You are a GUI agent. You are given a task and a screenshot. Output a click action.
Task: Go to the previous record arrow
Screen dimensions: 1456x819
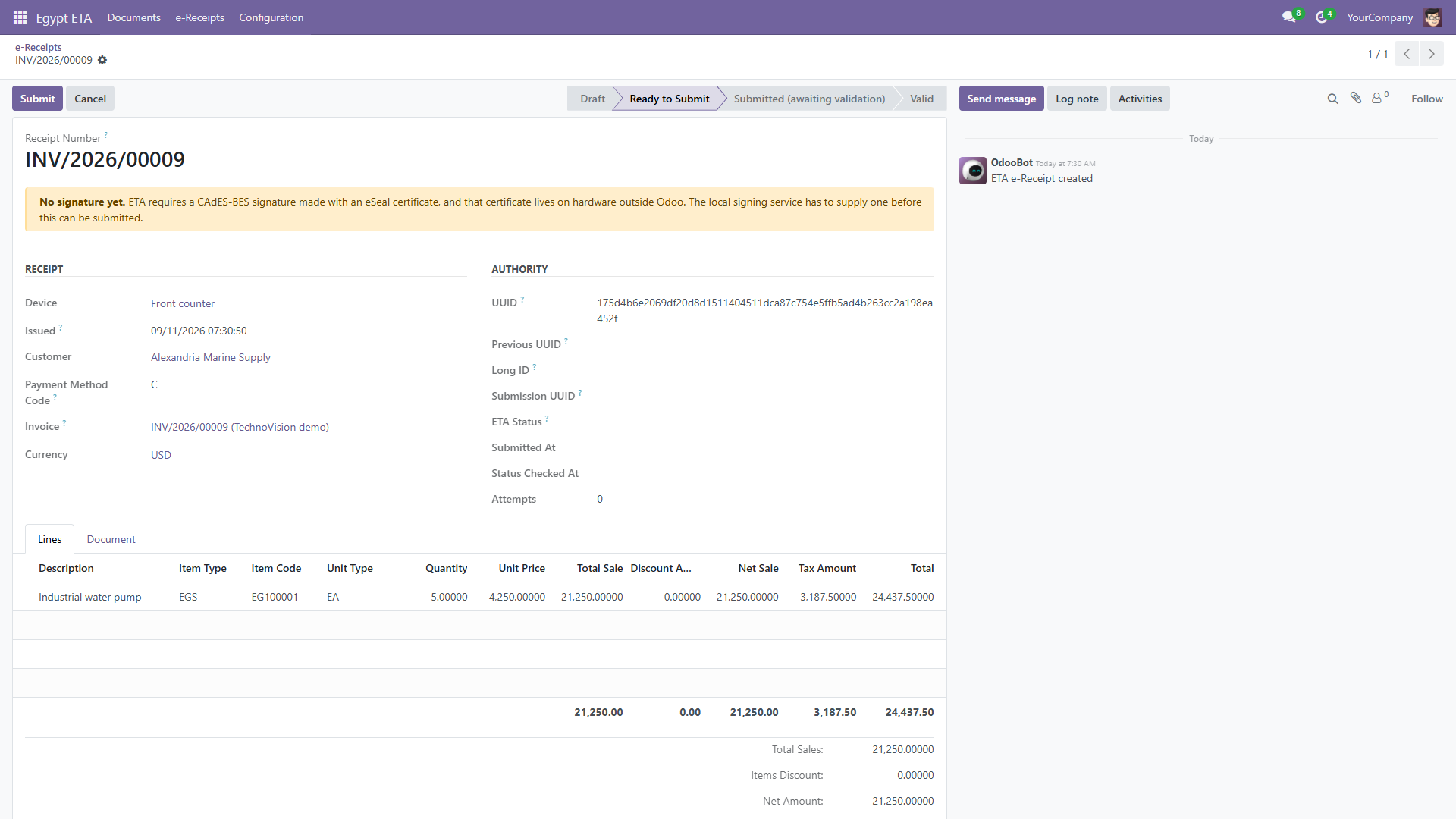[1407, 54]
